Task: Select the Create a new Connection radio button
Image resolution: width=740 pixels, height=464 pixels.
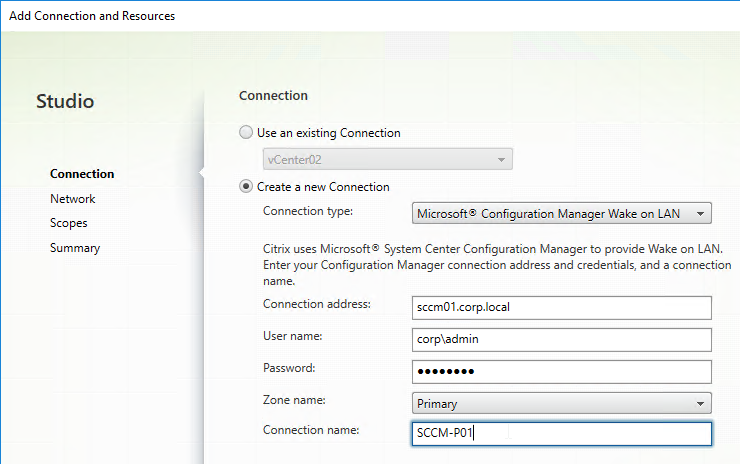Action: point(245,186)
